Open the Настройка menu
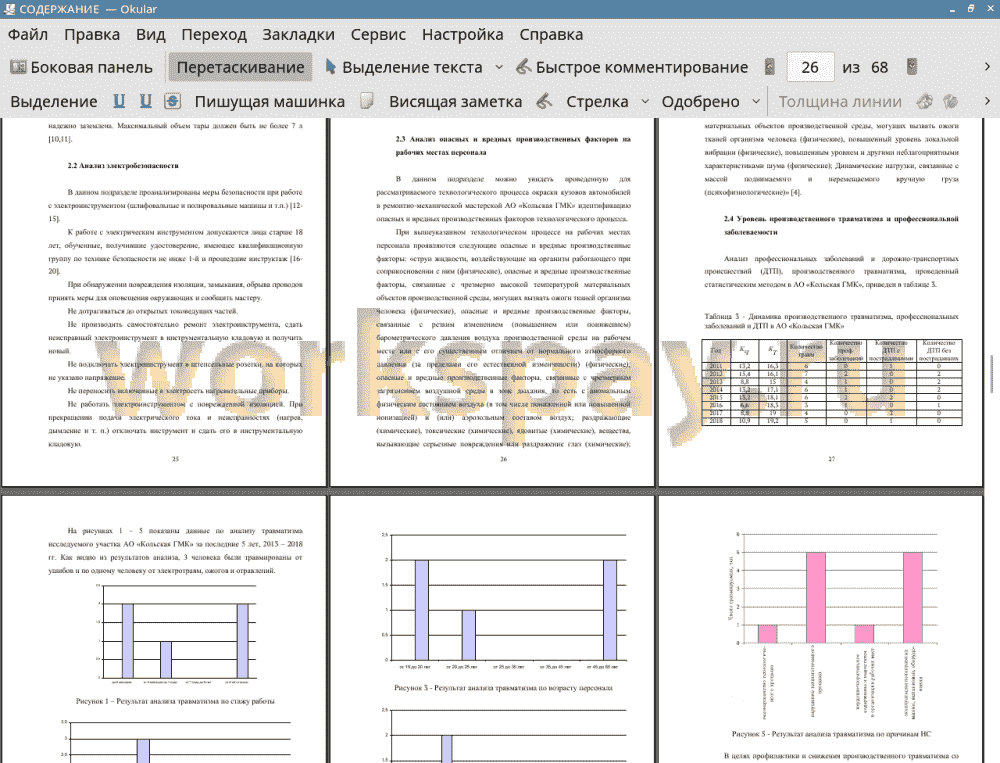Image resolution: width=1000 pixels, height=763 pixels. click(462, 34)
